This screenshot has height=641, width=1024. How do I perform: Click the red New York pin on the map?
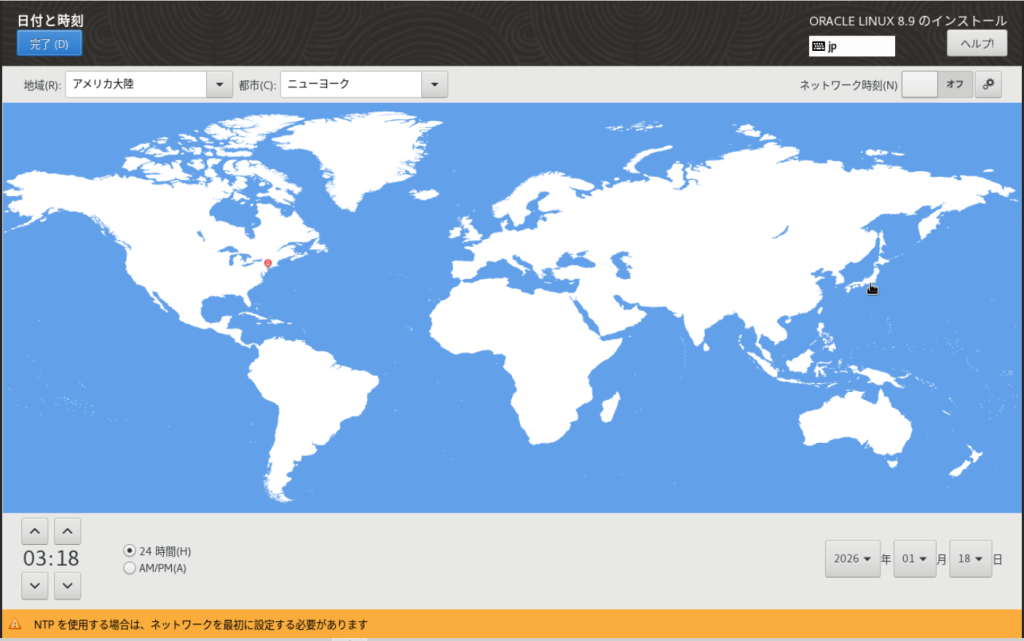click(x=268, y=261)
